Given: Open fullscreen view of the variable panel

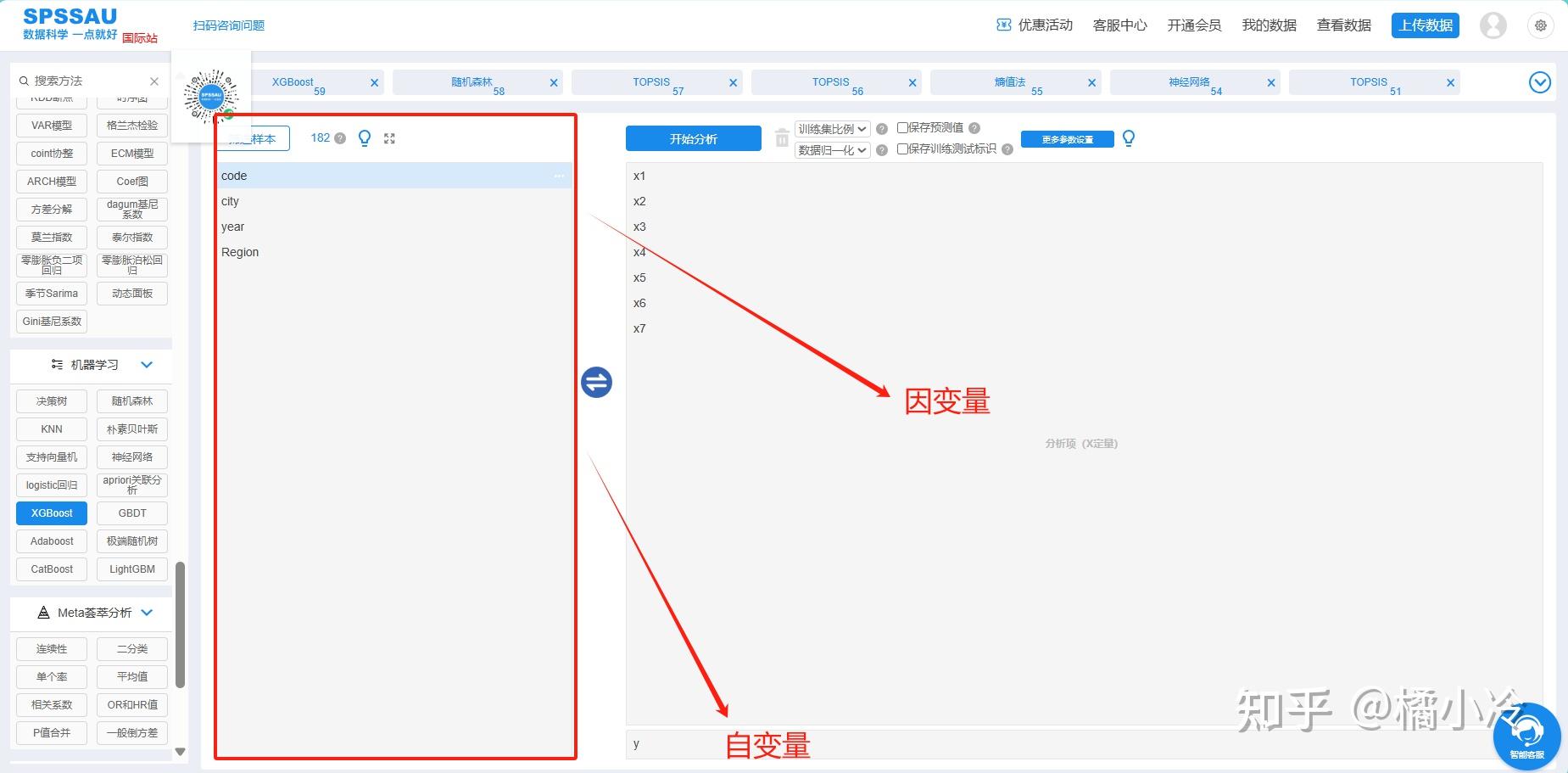Looking at the screenshot, I should tap(389, 137).
